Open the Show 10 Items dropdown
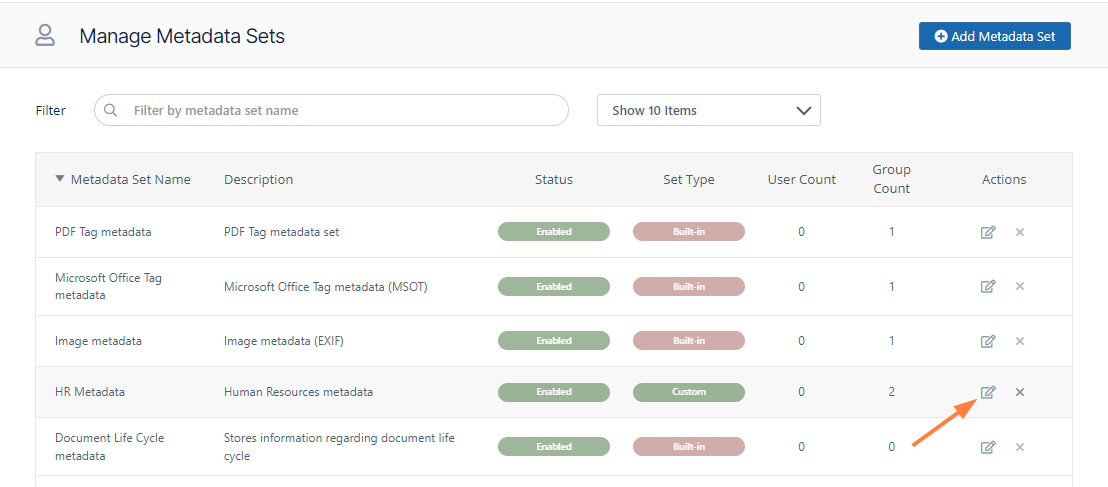The width and height of the screenshot is (1108, 487). (708, 111)
